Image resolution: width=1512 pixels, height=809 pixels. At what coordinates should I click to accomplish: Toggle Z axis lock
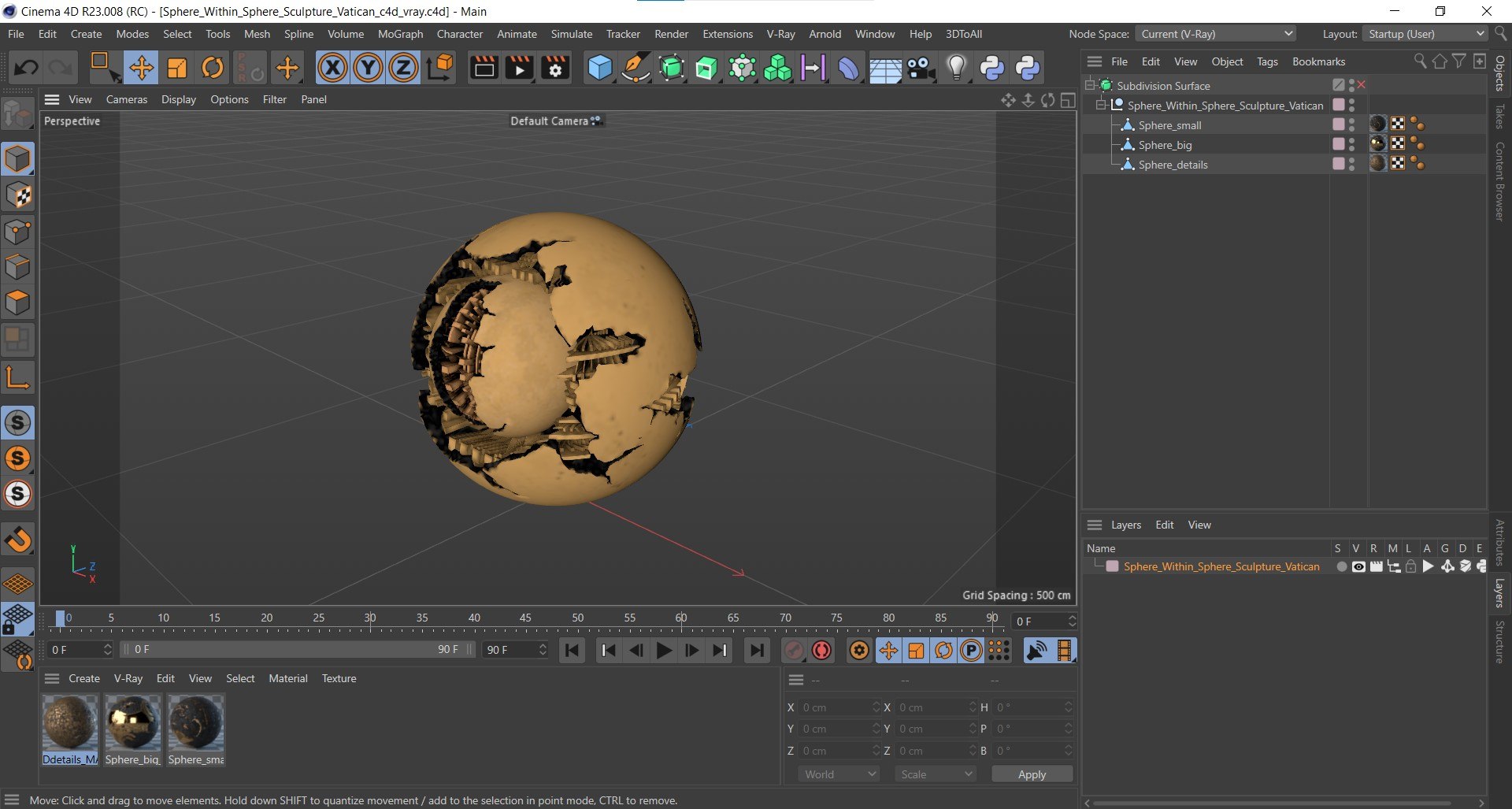pyautogui.click(x=403, y=68)
